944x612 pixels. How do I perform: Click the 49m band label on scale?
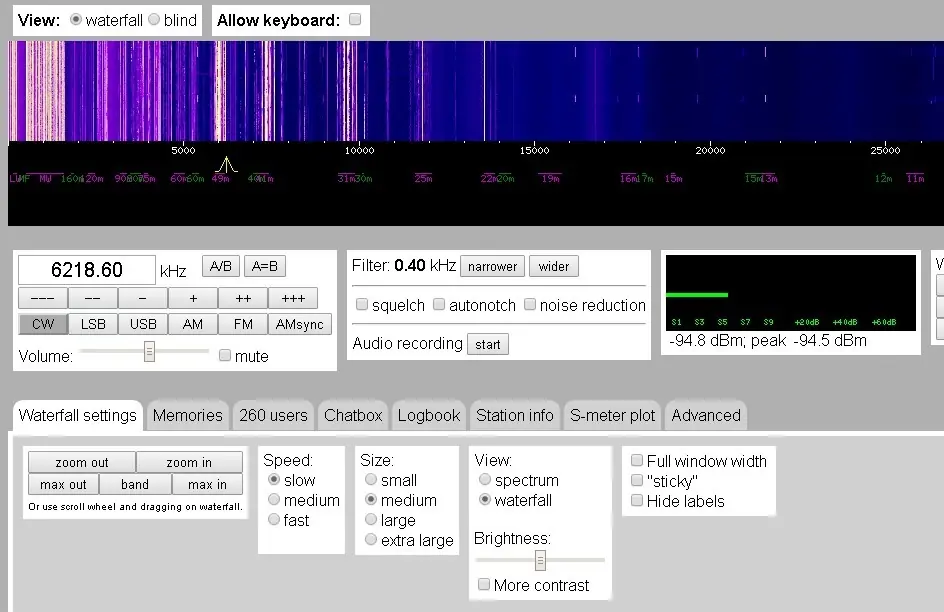click(x=220, y=179)
